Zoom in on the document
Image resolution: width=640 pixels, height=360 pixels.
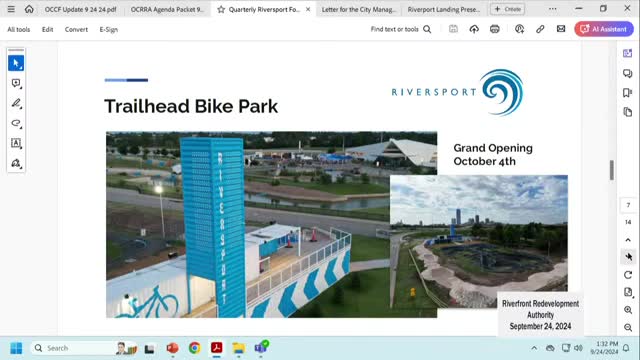coord(628,310)
